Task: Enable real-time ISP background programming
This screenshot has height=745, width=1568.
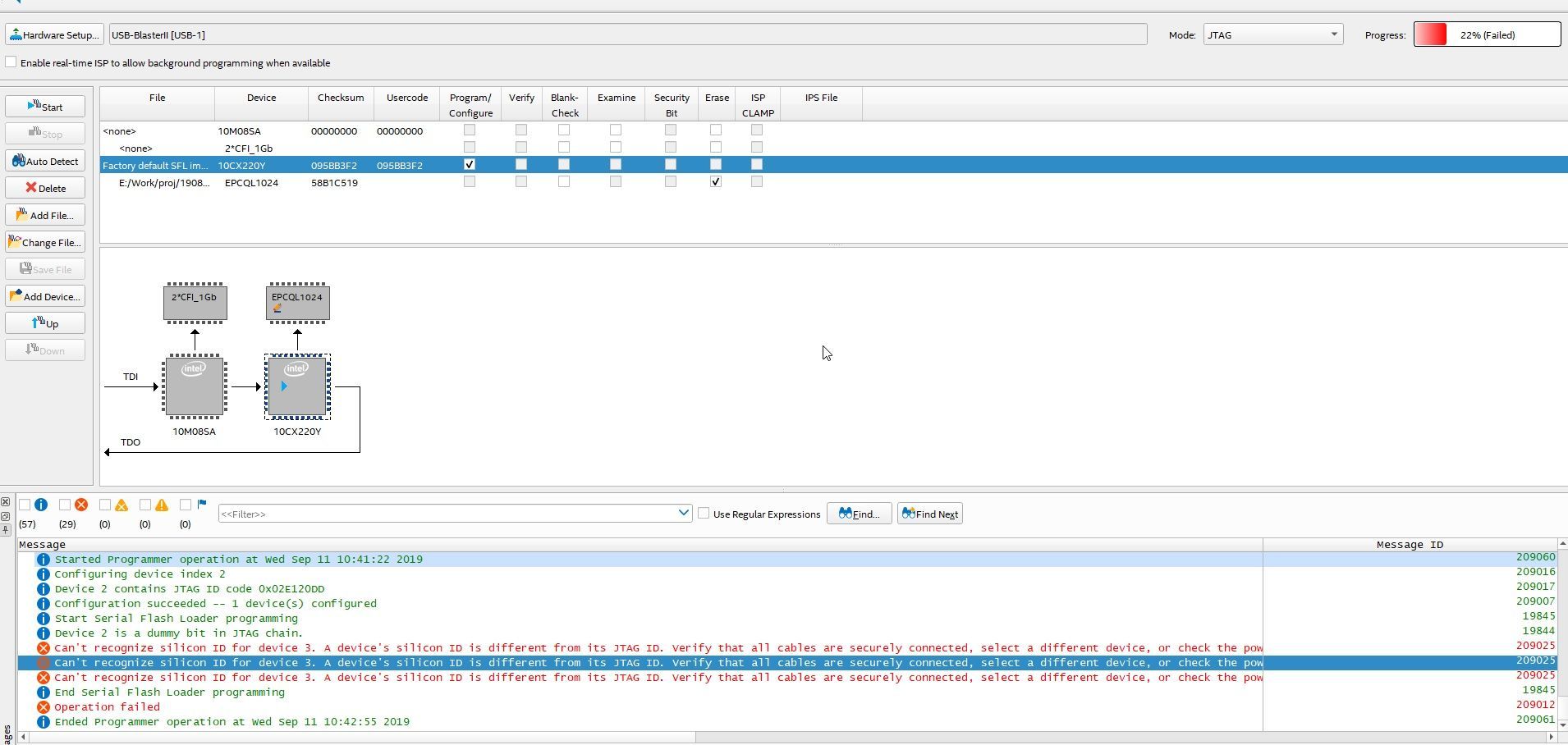Action: pos(11,62)
